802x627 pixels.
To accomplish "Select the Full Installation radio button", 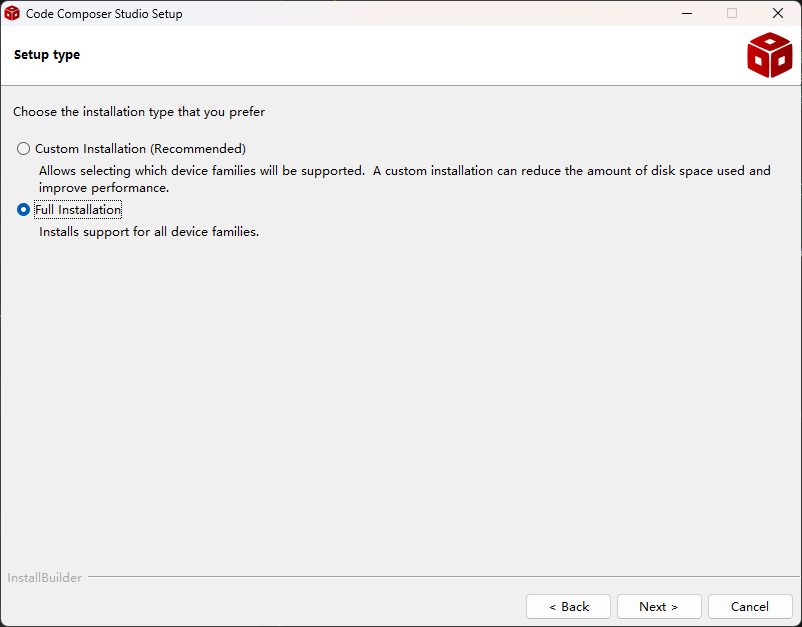I will click(x=23, y=210).
